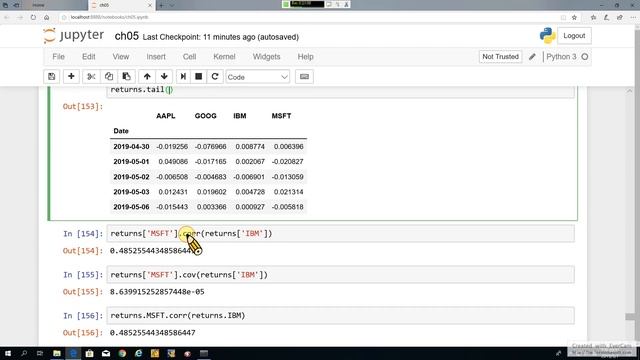Add page to favorites star icon
This screenshot has height=360, width=640.
(x=574, y=17)
